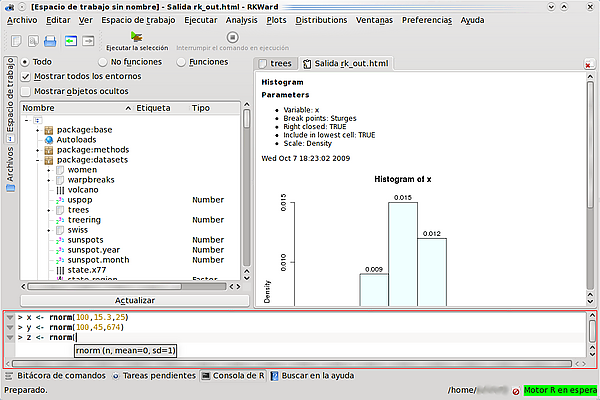Click the first document icon in the toolbar
Screen dimensions: 600x400
[x=16, y=41]
